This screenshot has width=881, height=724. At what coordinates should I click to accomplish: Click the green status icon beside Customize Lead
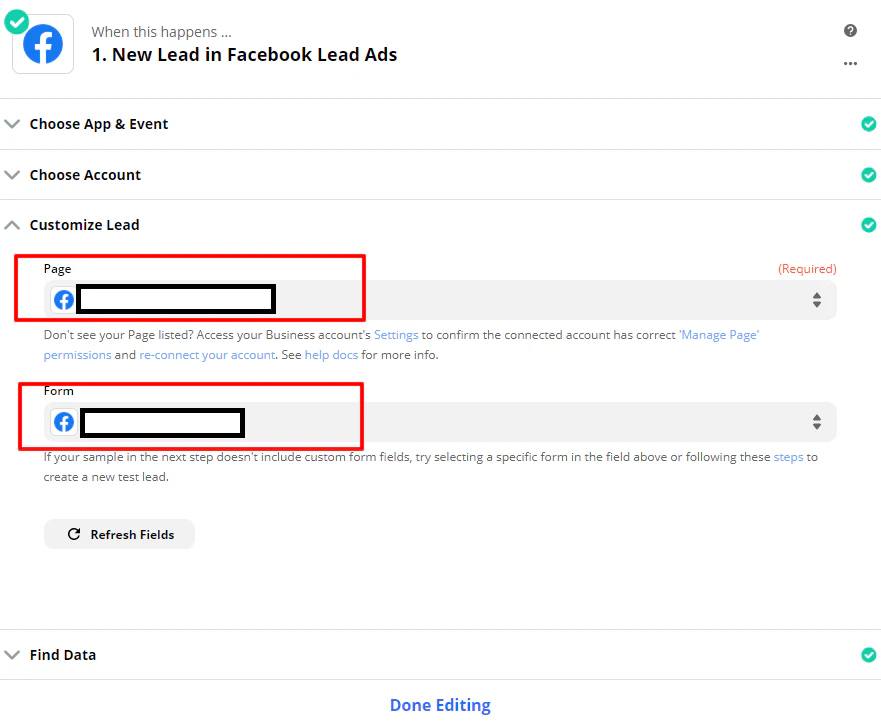[868, 225]
